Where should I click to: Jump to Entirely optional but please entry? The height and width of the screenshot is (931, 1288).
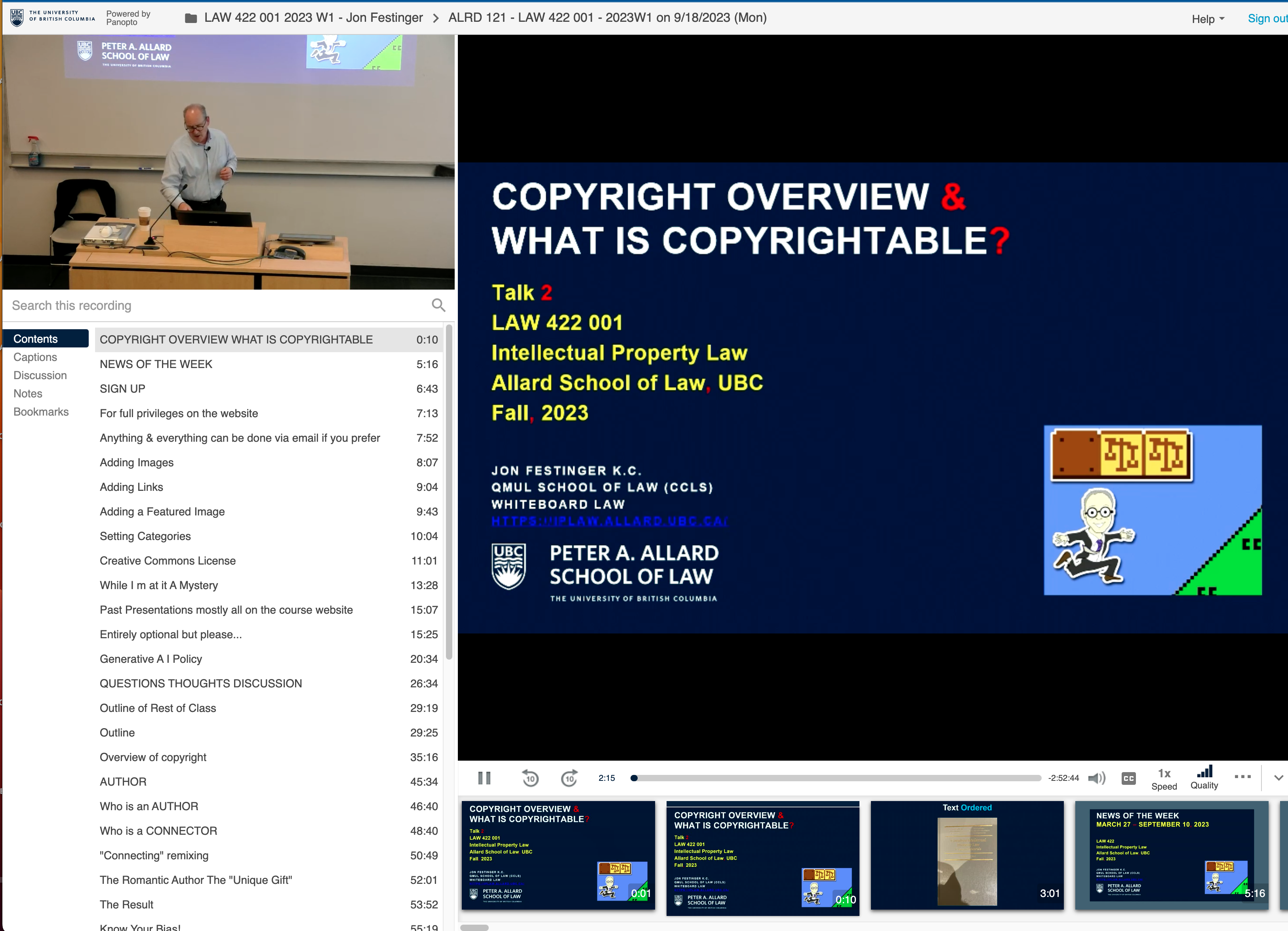pyautogui.click(x=269, y=635)
